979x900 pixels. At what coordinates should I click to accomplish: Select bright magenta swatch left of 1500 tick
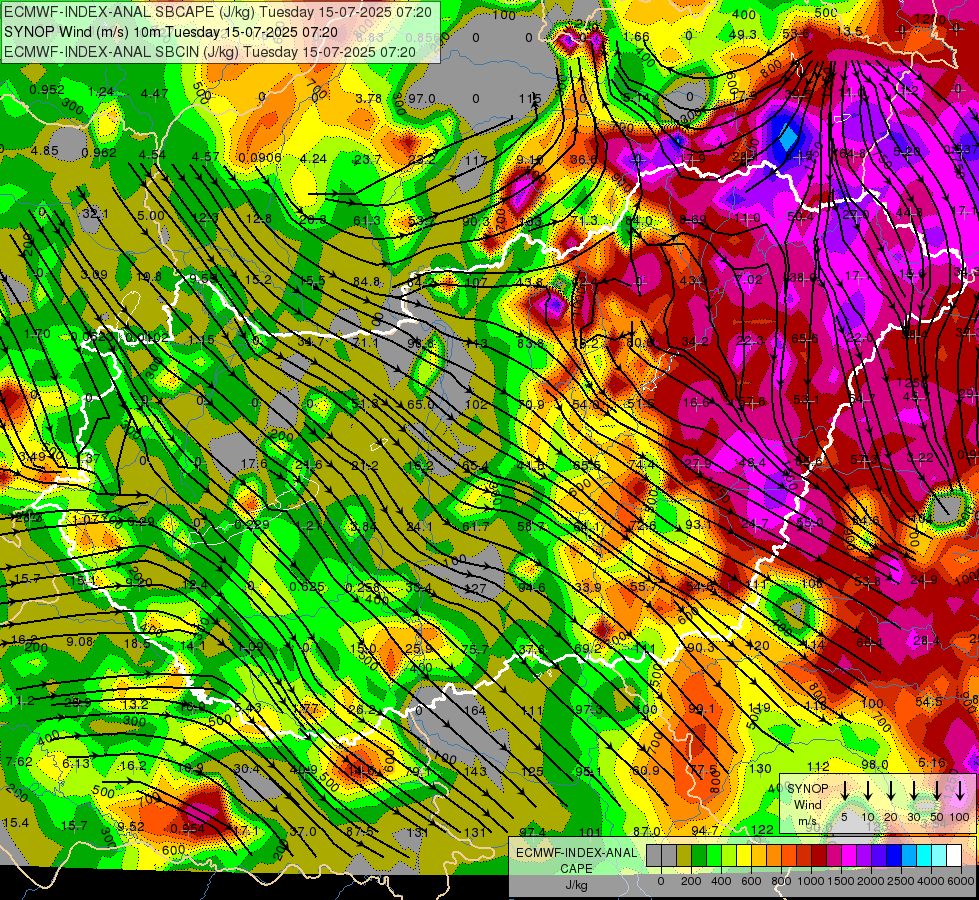849,856
